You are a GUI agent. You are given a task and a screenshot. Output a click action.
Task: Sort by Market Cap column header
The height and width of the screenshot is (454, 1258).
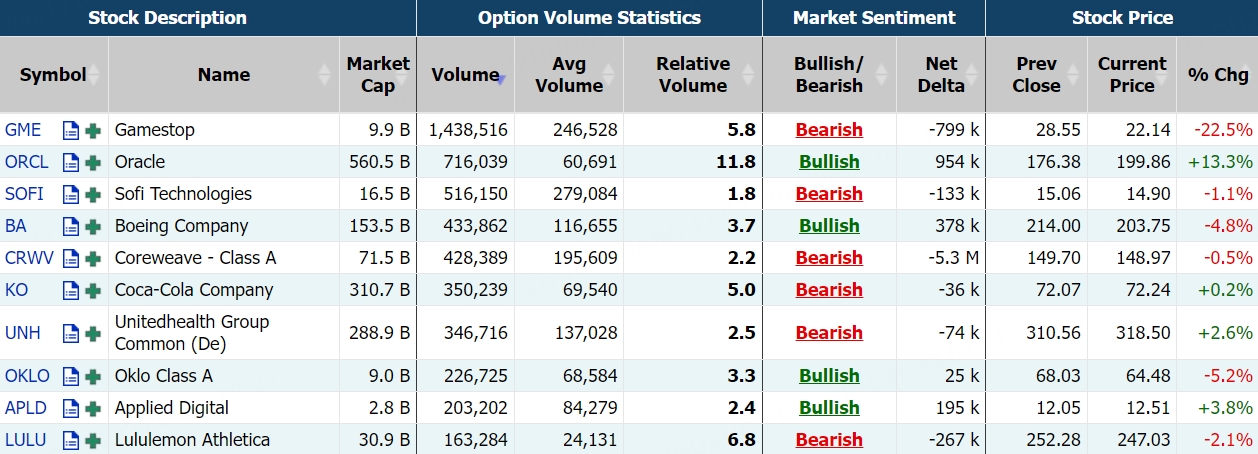point(378,75)
